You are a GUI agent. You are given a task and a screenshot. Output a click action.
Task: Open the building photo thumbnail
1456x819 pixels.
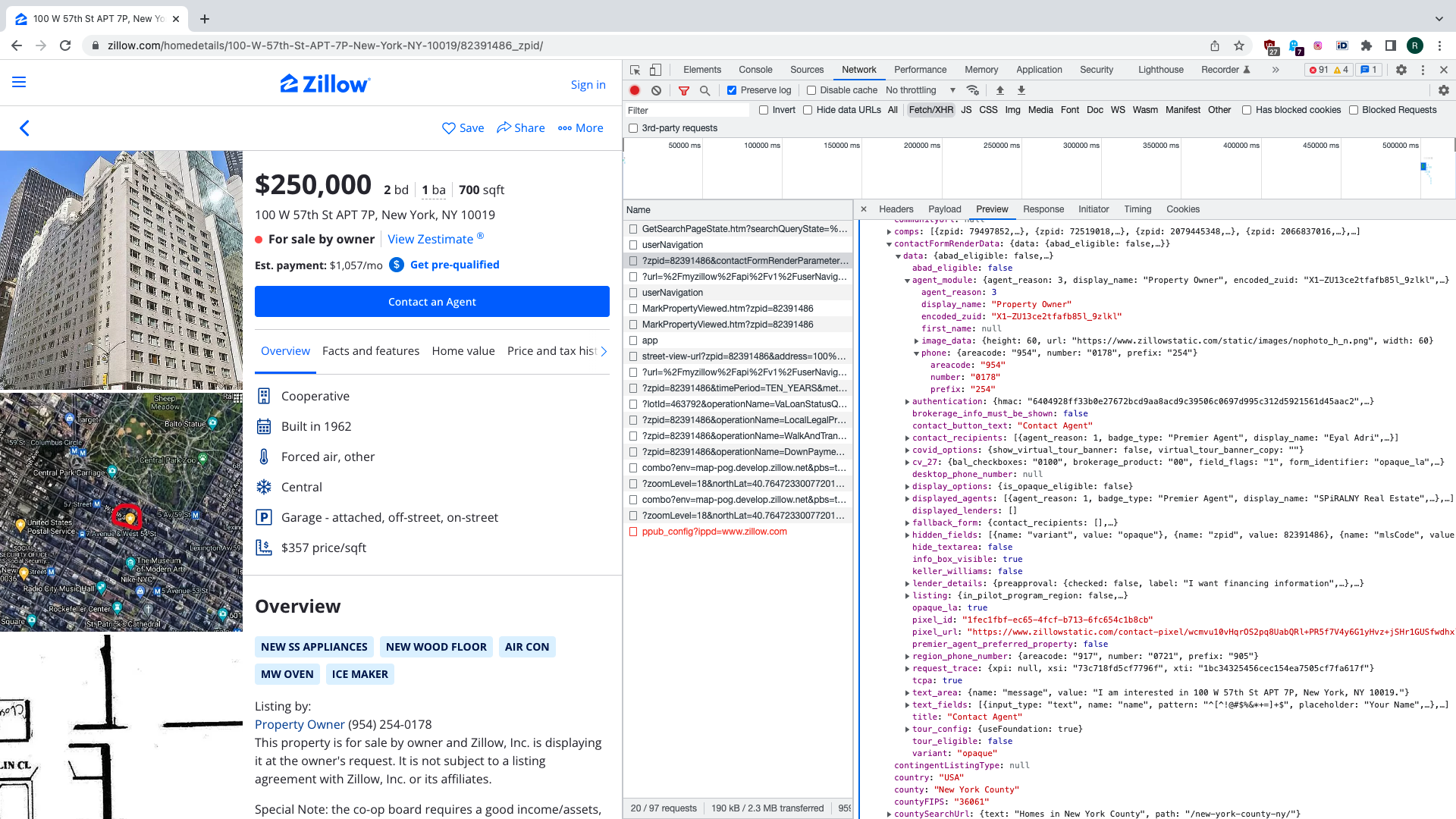pyautogui.click(x=121, y=270)
